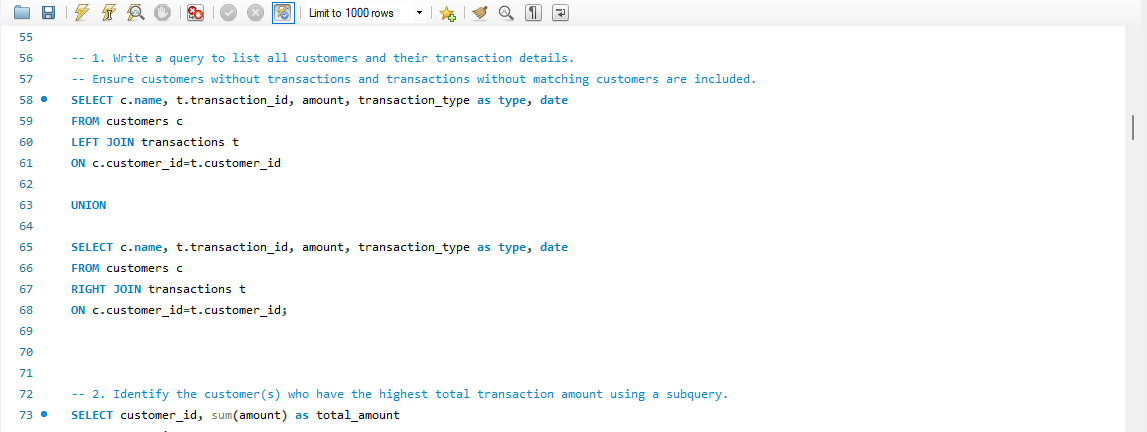The height and width of the screenshot is (432, 1147).
Task: Toggle continue-on-error red stop icon
Action: click(195, 12)
